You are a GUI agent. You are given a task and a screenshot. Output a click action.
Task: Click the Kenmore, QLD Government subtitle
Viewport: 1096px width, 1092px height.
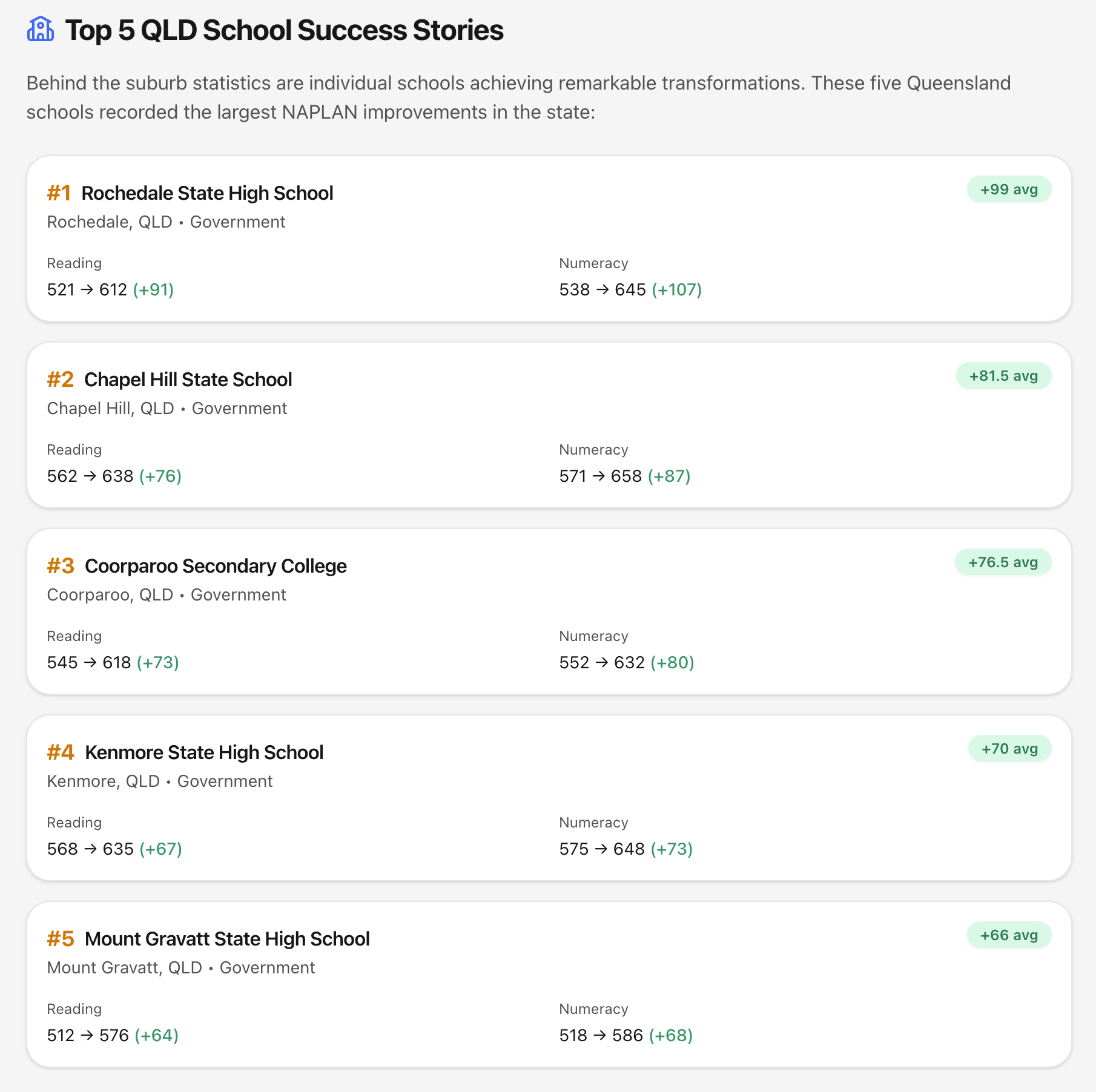tap(160, 781)
